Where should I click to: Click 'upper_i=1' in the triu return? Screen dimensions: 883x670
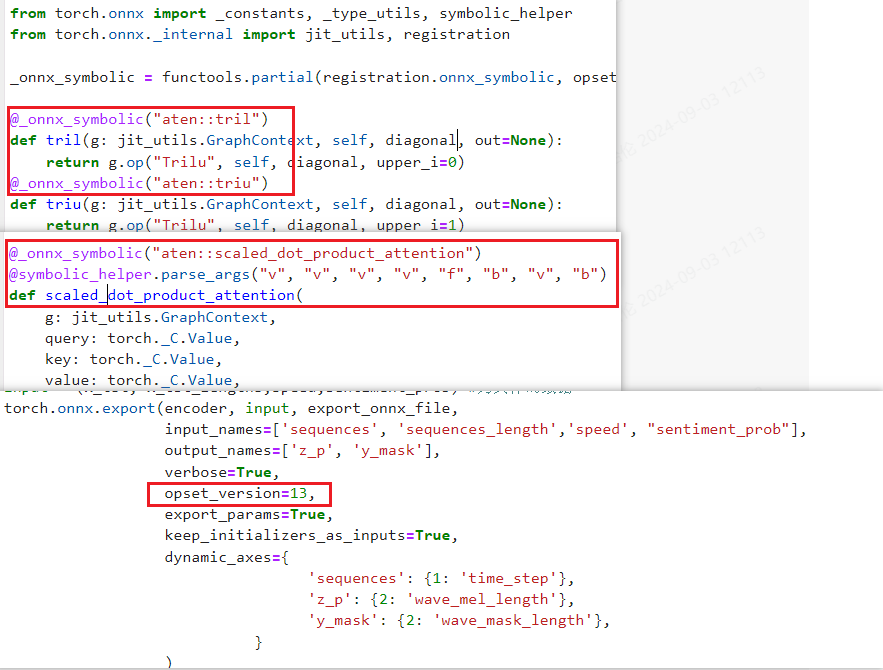pos(416,225)
